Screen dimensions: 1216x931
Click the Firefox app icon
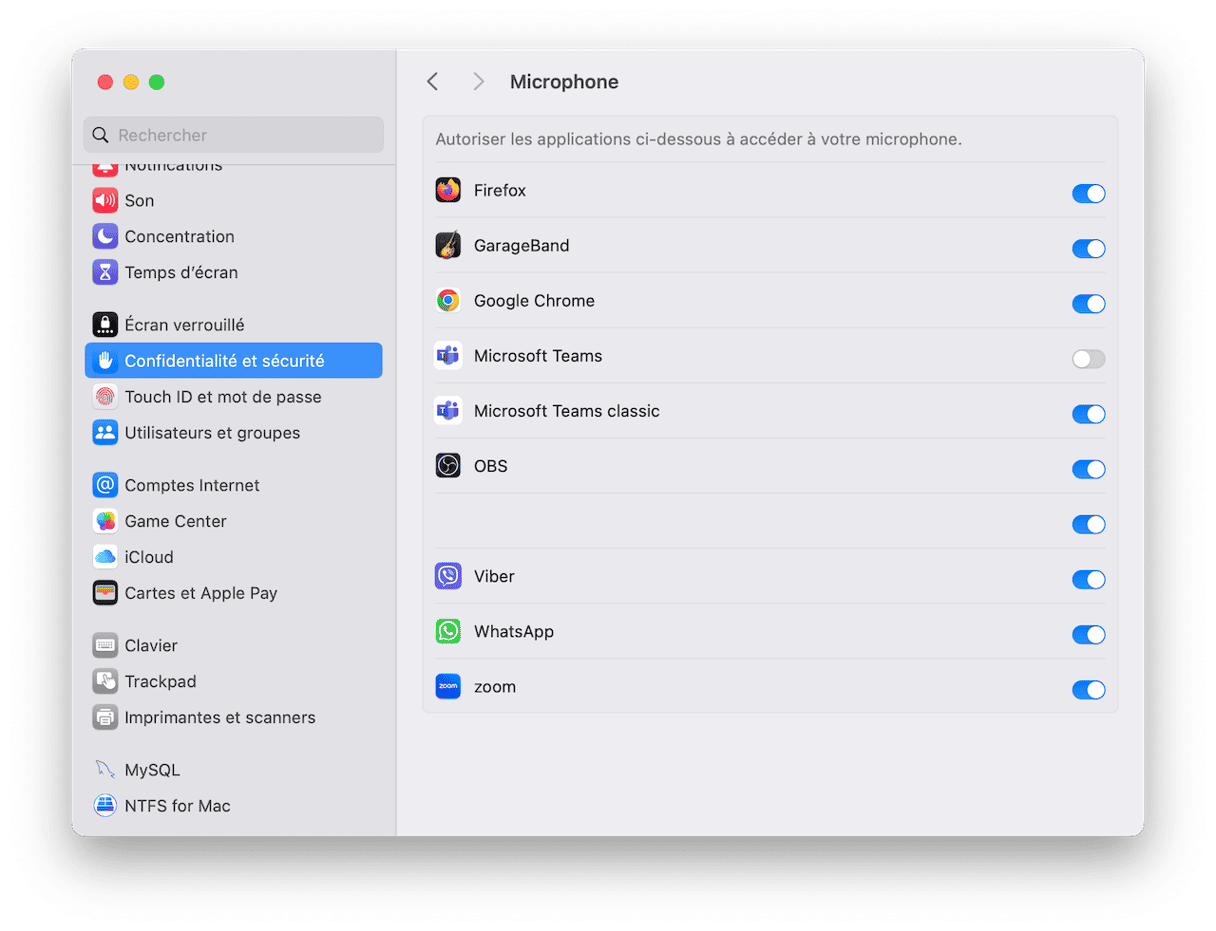[448, 190]
